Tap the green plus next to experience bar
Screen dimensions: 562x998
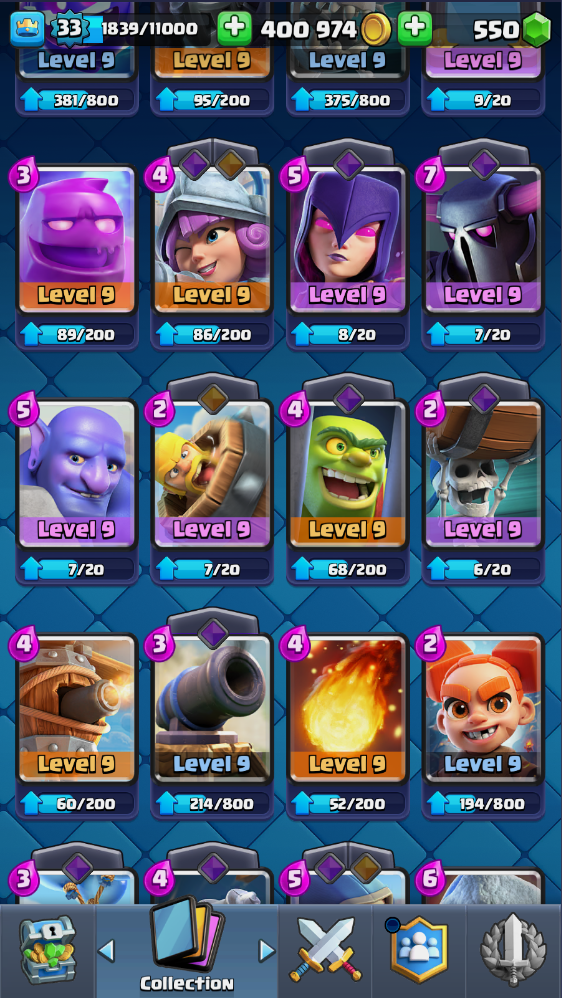[234, 28]
